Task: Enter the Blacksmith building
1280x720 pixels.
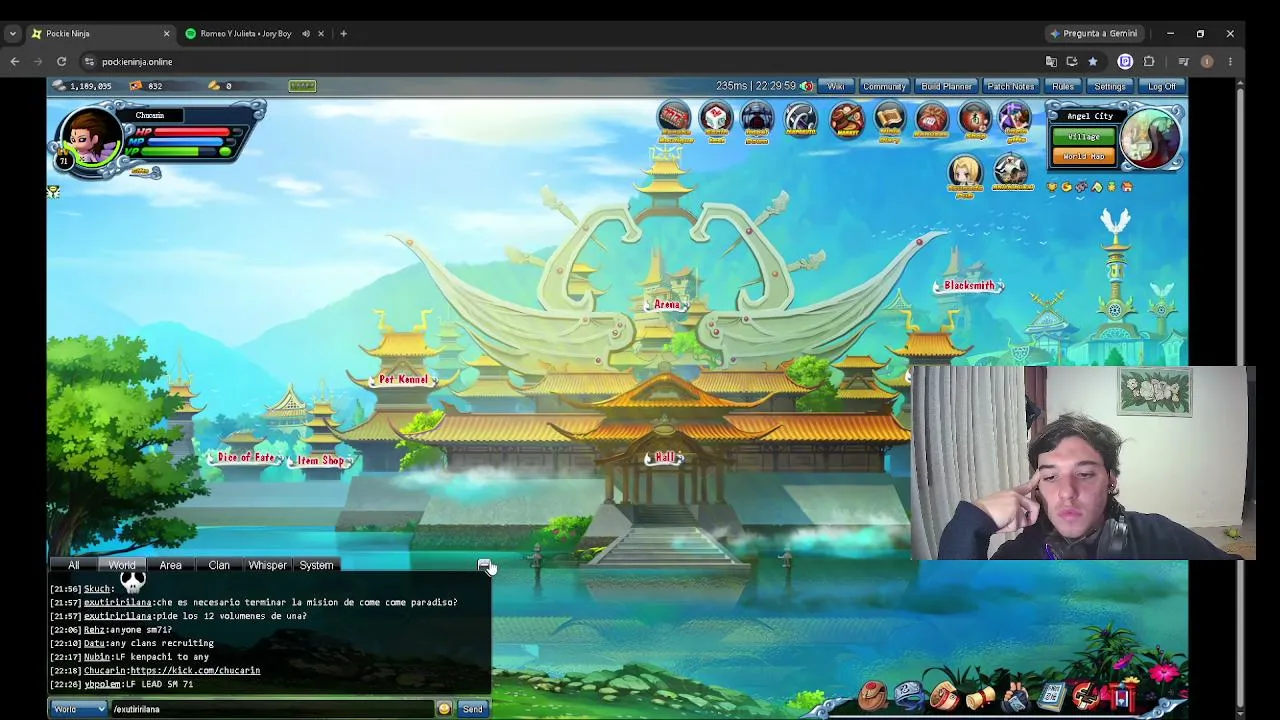Action: pyautogui.click(x=970, y=286)
